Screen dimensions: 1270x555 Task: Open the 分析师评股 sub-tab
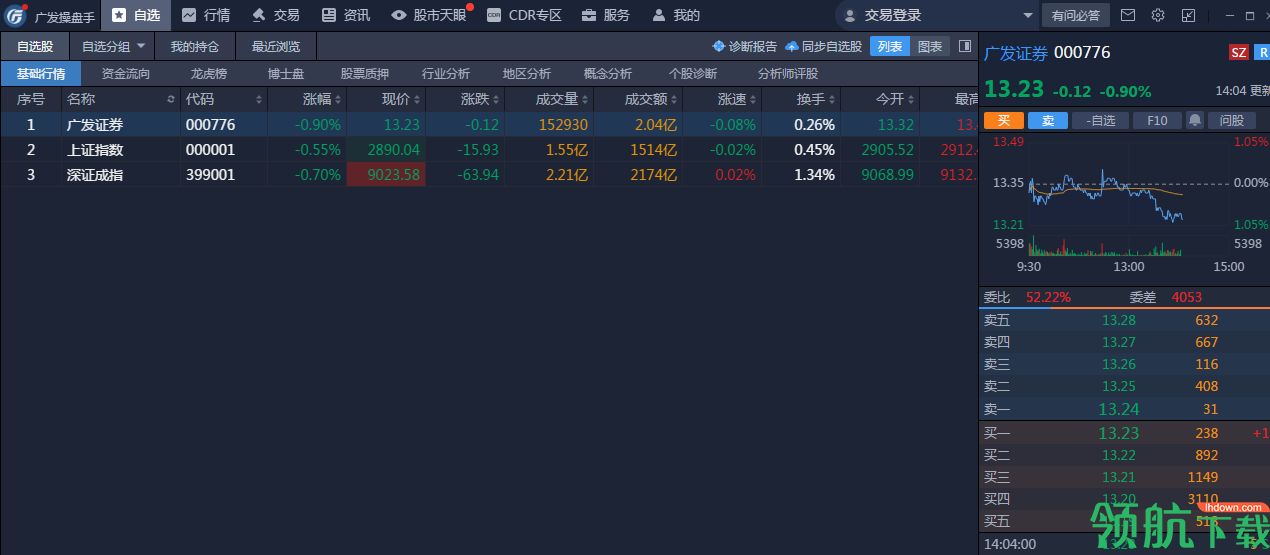[x=788, y=73]
